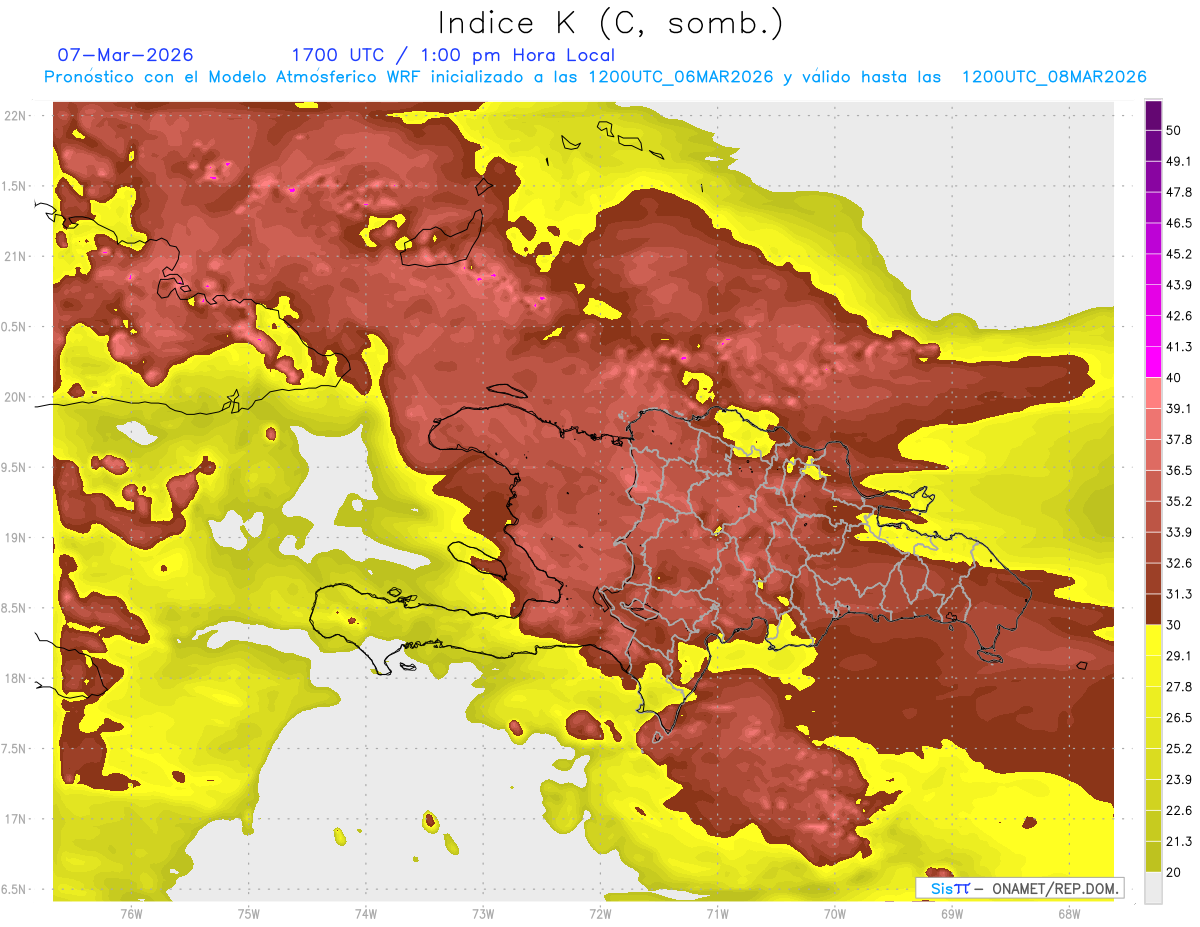Click the '45.2' legend value

point(1179,254)
